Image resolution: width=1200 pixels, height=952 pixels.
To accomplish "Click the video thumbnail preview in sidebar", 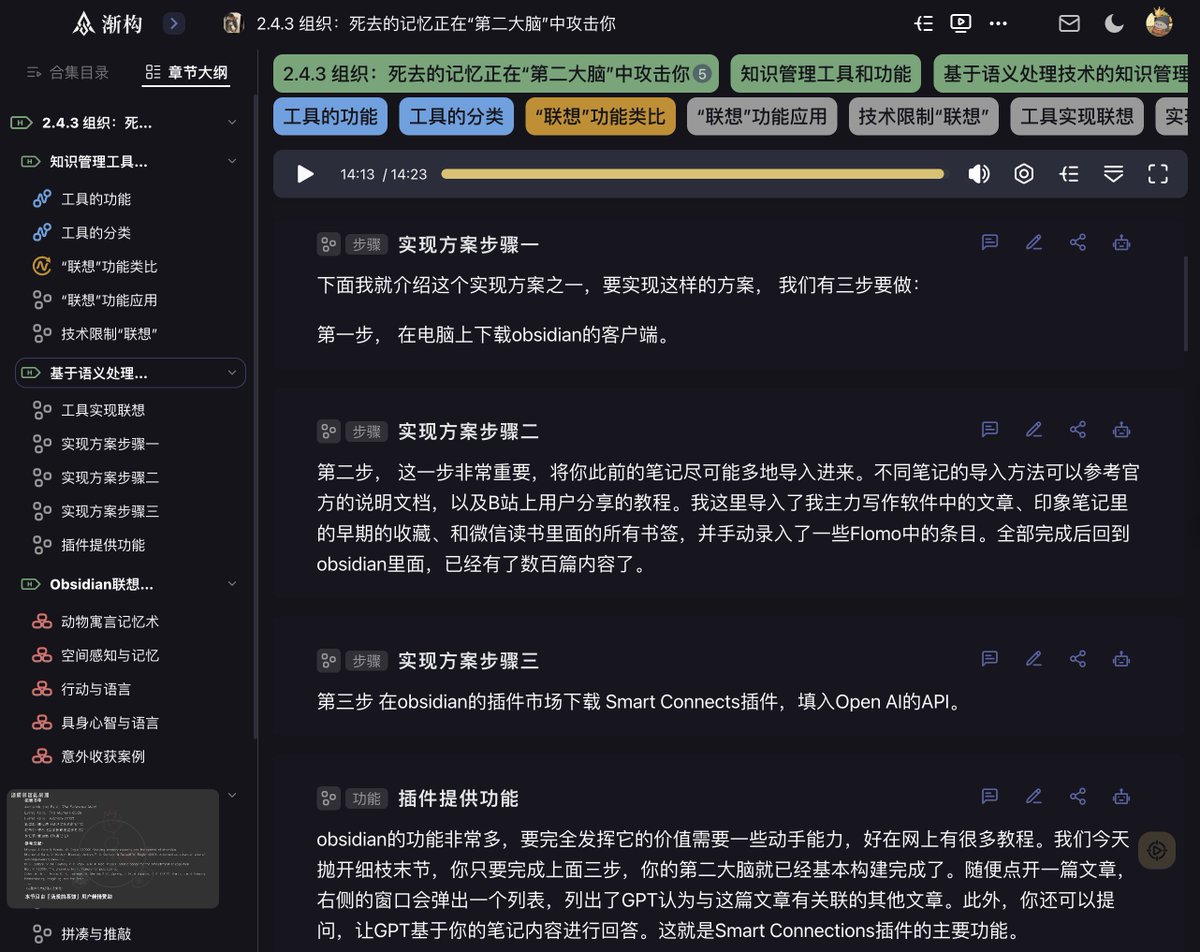I will (112, 848).
